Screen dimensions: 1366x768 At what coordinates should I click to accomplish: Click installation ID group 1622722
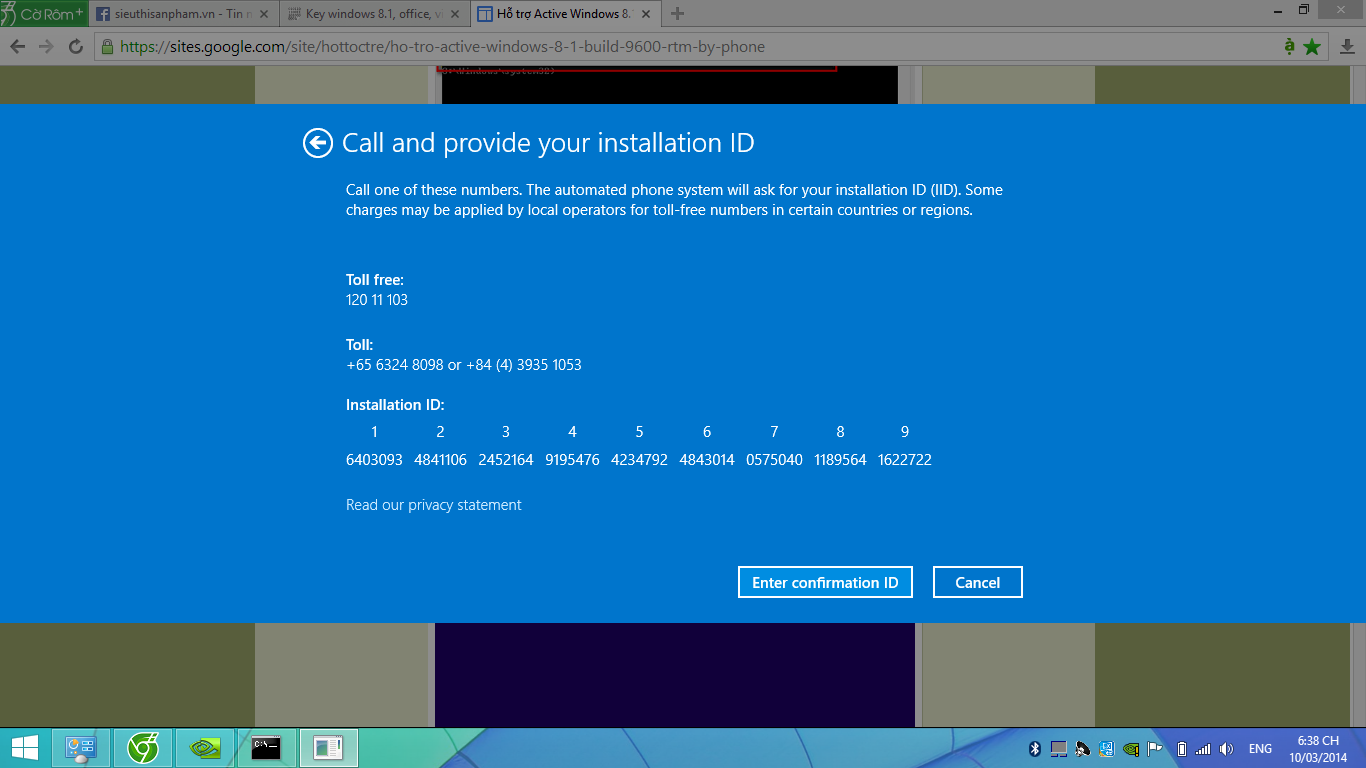point(905,460)
